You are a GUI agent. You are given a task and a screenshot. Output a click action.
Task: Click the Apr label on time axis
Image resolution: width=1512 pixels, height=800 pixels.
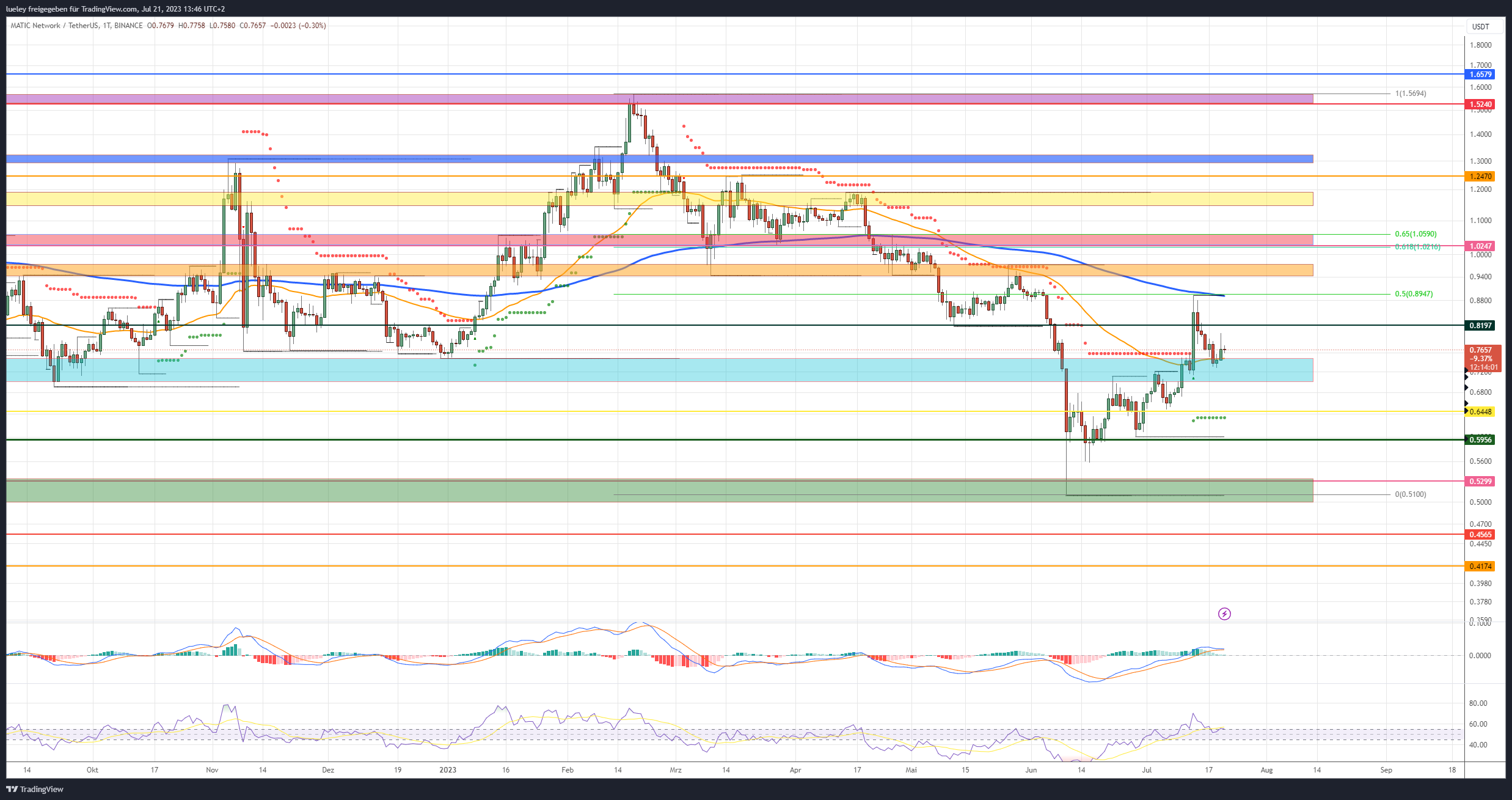coord(795,770)
